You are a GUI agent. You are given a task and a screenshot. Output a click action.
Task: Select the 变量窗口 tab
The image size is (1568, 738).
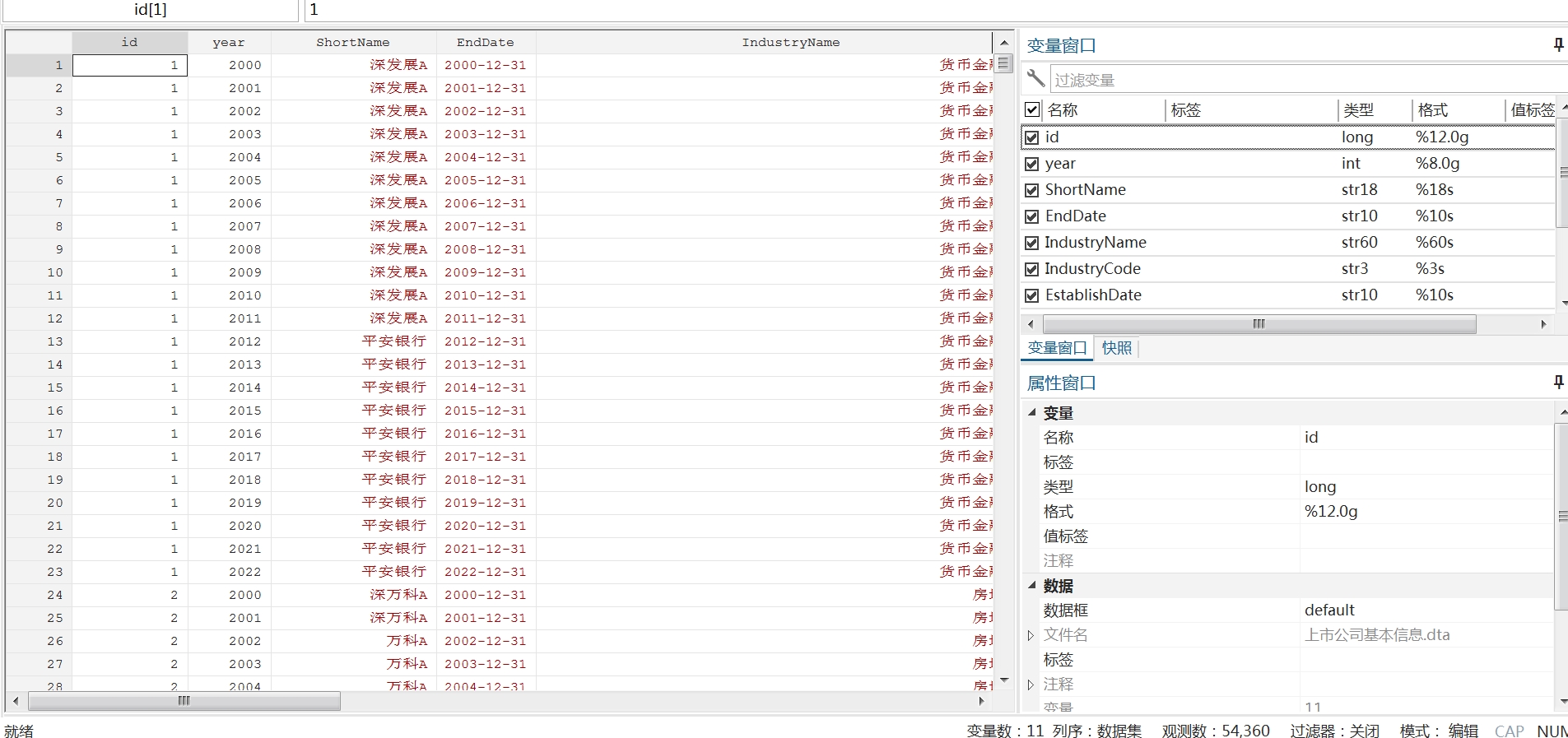pyautogui.click(x=1058, y=348)
